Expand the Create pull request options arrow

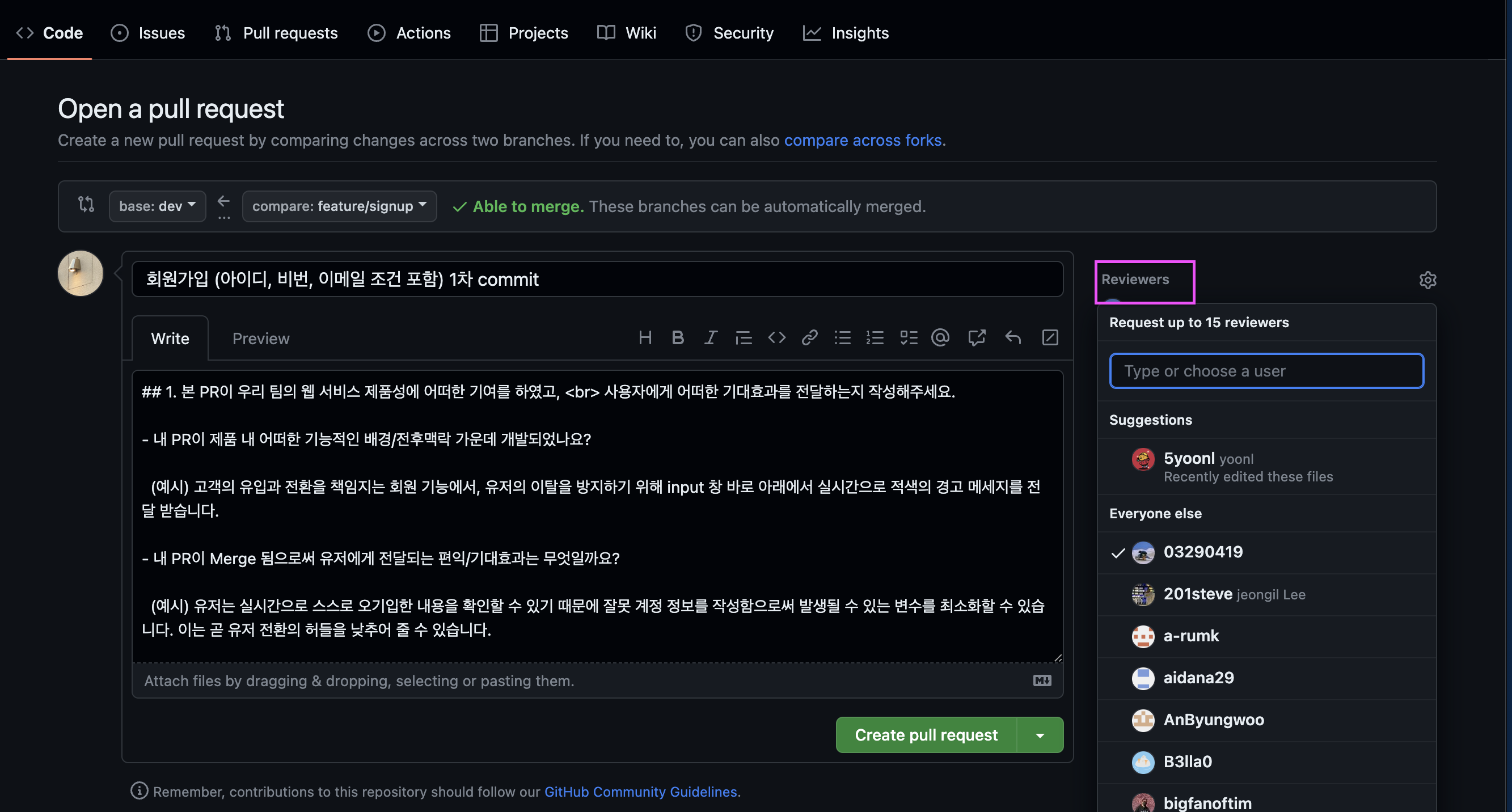pos(1040,735)
